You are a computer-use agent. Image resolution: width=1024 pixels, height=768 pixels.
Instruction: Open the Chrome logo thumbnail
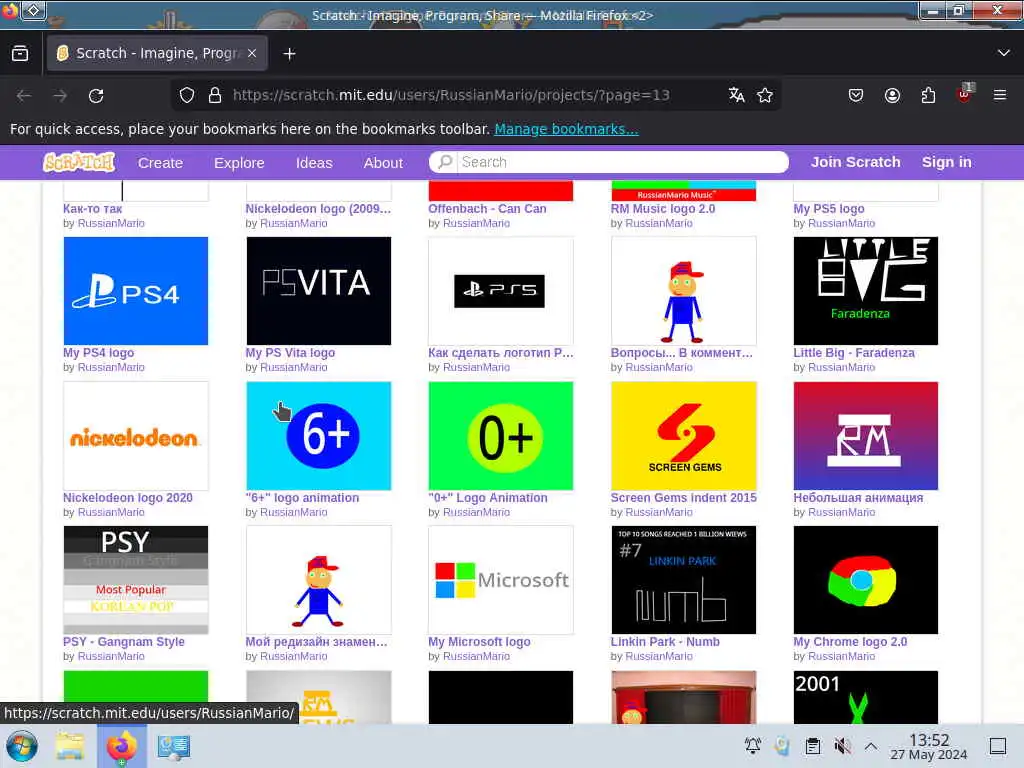(865, 580)
